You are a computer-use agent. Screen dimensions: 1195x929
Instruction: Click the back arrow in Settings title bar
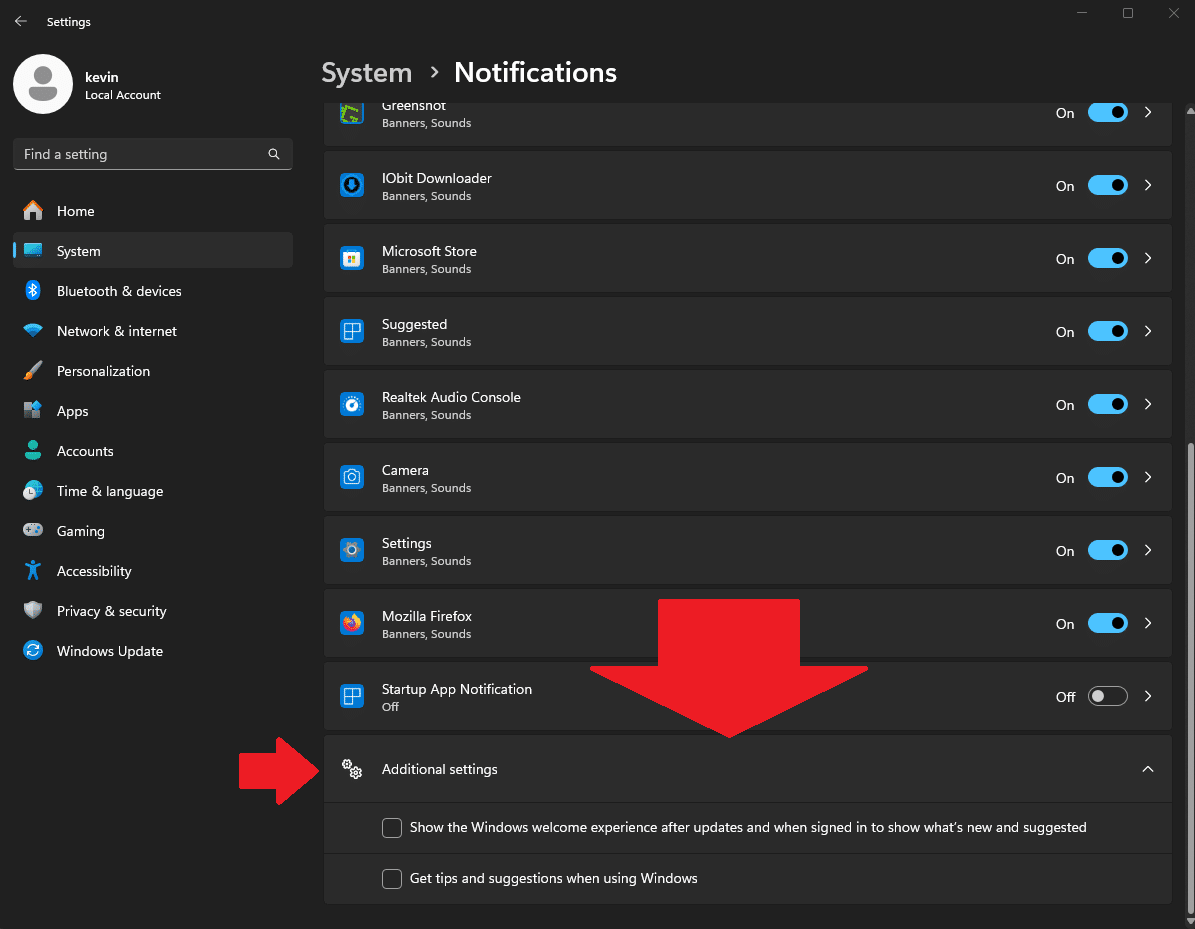pos(21,21)
